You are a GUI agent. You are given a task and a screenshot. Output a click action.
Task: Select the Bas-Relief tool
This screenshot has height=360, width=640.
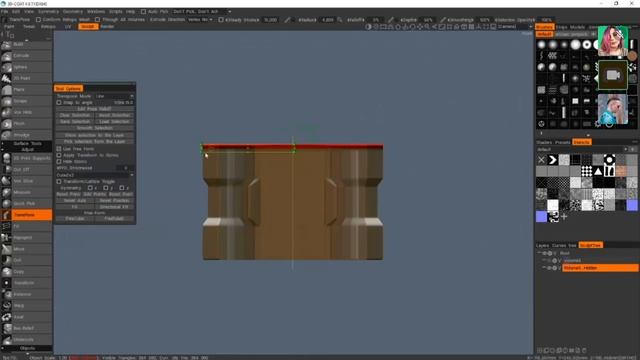26,328
